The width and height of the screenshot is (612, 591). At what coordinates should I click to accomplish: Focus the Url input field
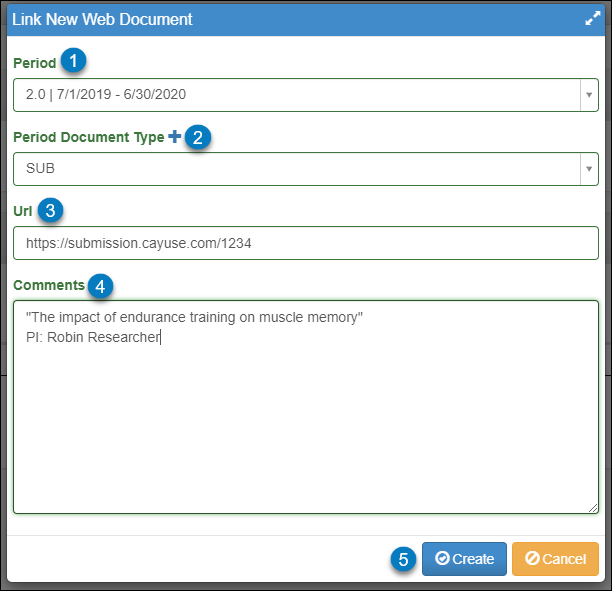point(306,243)
